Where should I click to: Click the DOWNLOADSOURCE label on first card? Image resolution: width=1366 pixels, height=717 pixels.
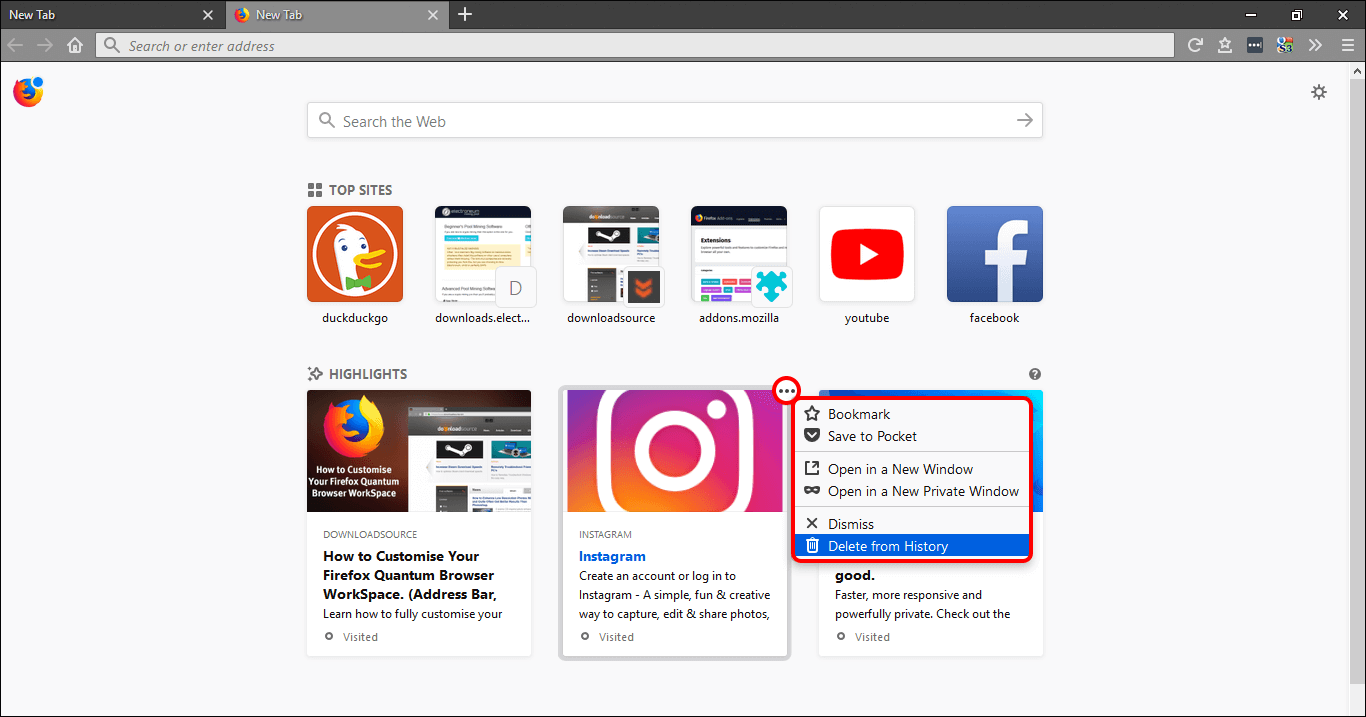[370, 534]
